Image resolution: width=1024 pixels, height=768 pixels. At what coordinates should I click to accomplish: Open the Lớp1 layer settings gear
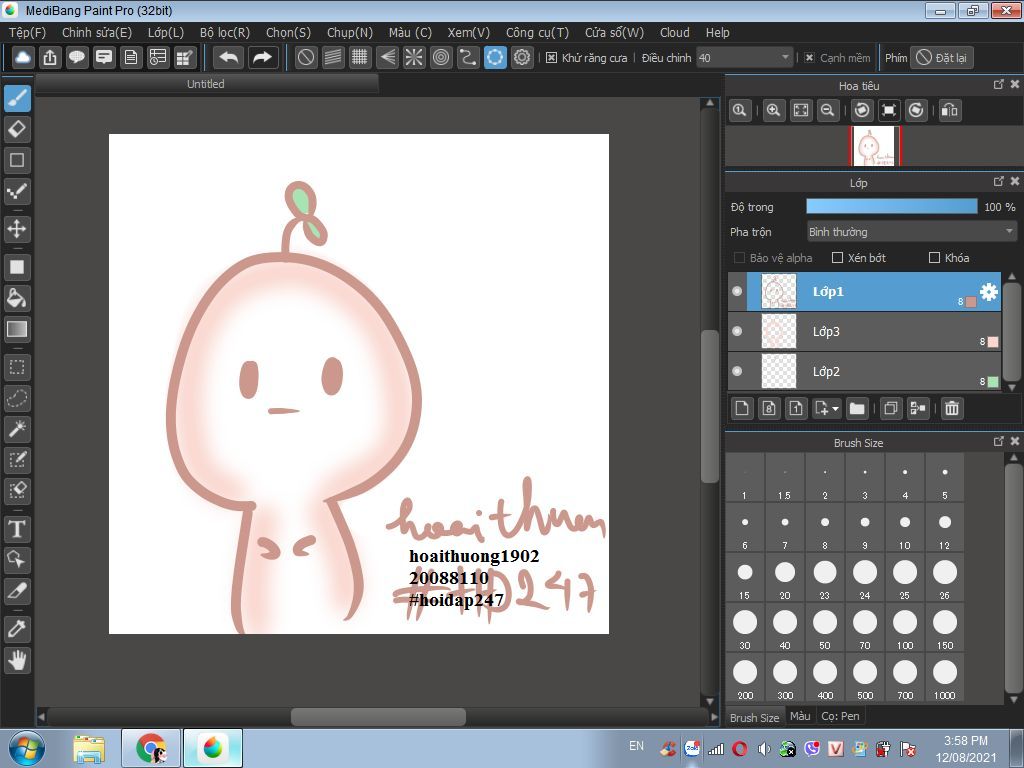click(988, 291)
